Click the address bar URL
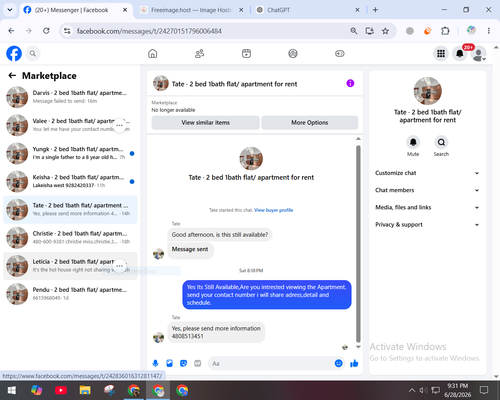Image resolution: width=500 pixels, height=400 pixels. (149, 31)
